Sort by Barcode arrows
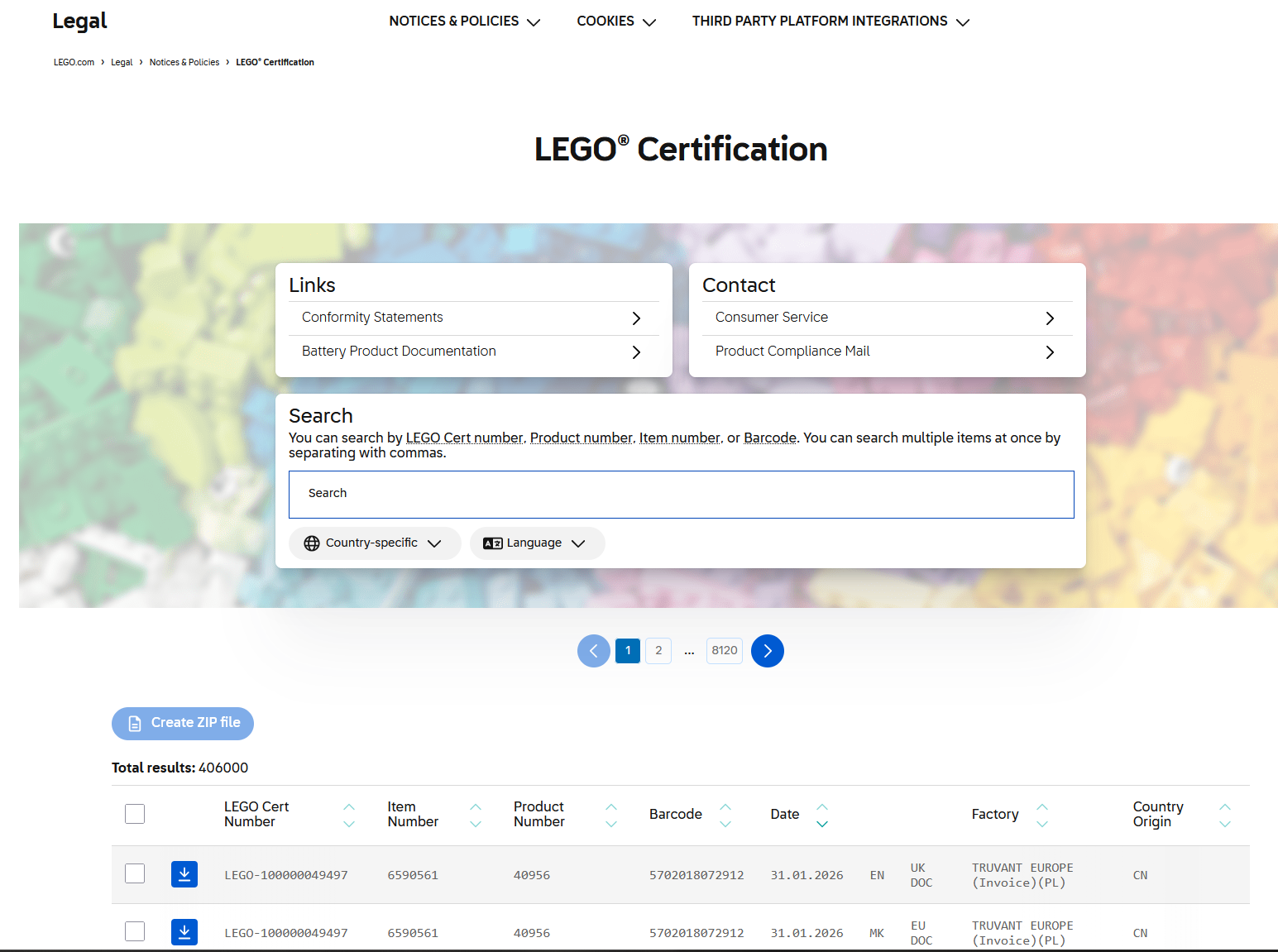This screenshot has height=952, width=1278. (725, 815)
